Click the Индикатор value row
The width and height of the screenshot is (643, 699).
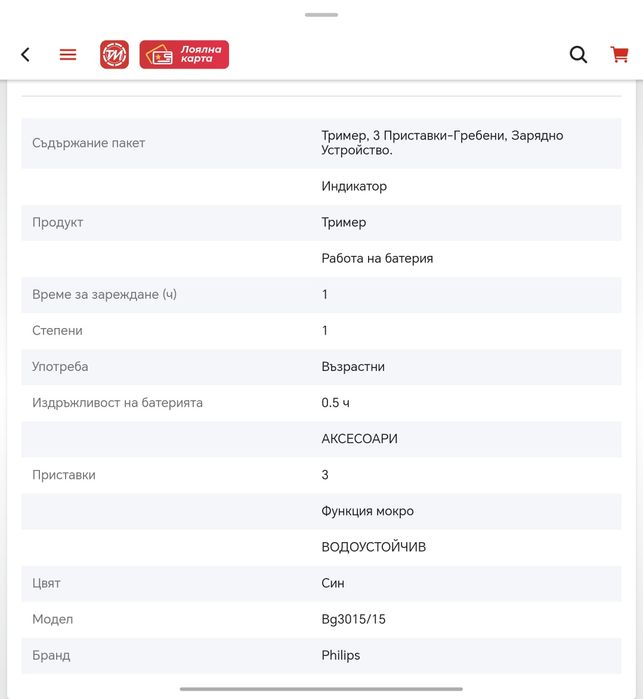coord(354,186)
